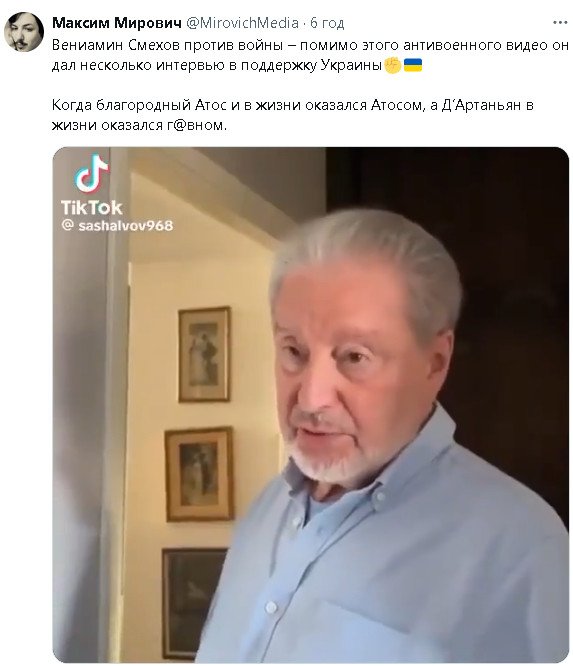Click the Ukrainian flag emoji

click(x=413, y=65)
